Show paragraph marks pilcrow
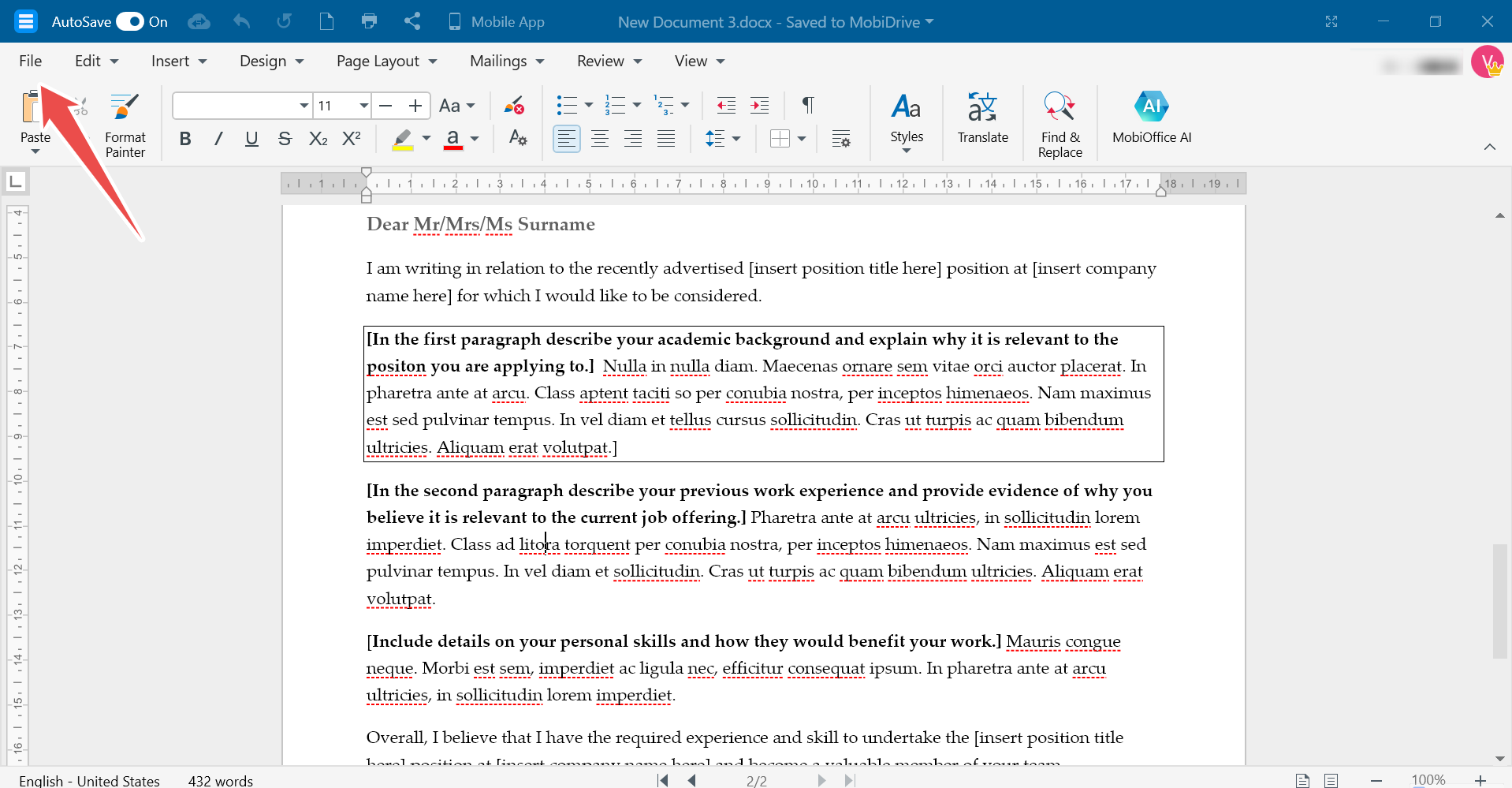Image resolution: width=1512 pixels, height=788 pixels. [x=808, y=105]
